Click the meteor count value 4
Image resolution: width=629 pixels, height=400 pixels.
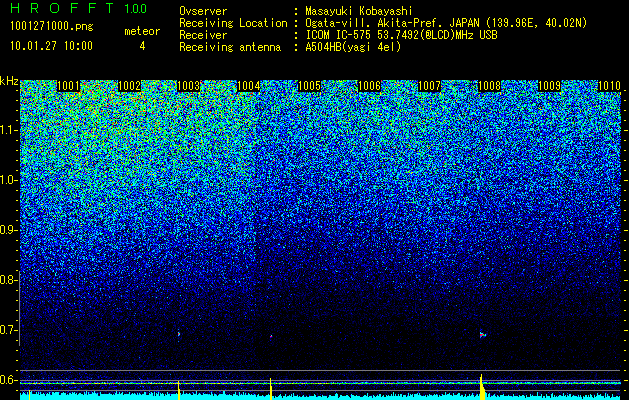click(142, 46)
